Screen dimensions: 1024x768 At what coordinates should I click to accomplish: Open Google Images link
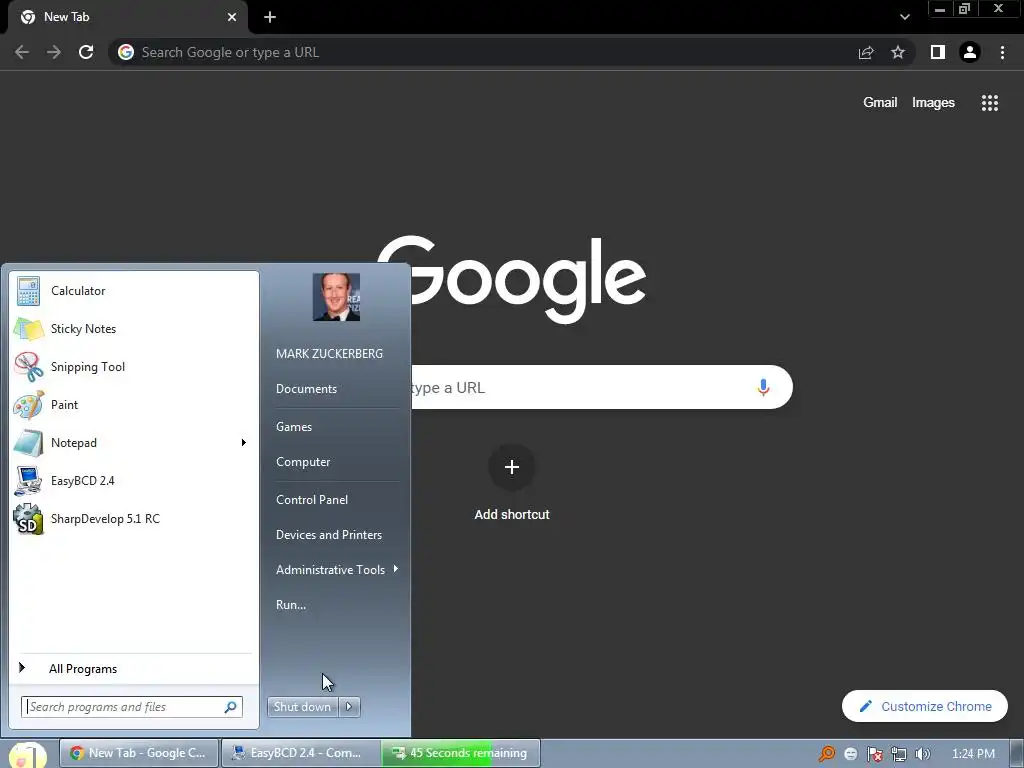(933, 103)
